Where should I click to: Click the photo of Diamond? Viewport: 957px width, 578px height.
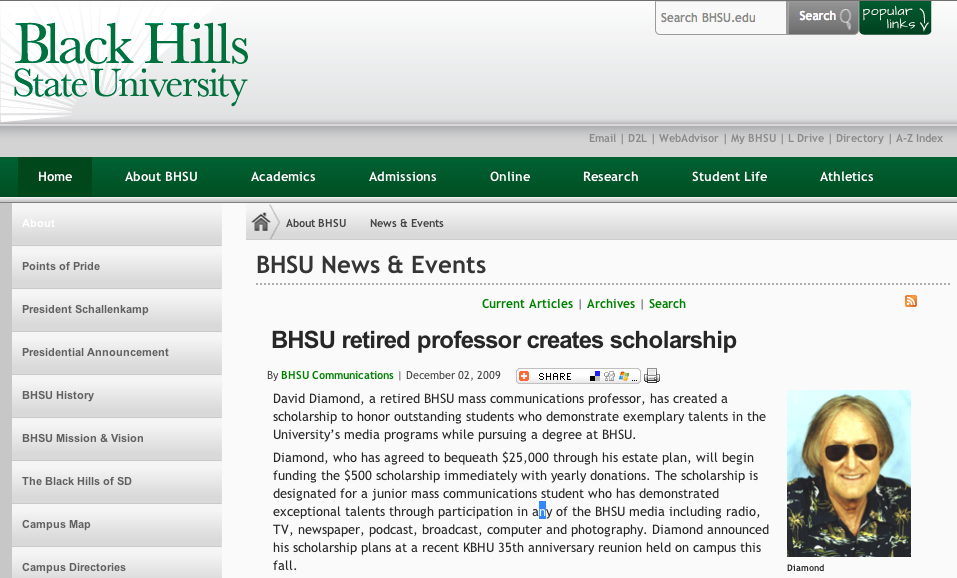tap(849, 473)
